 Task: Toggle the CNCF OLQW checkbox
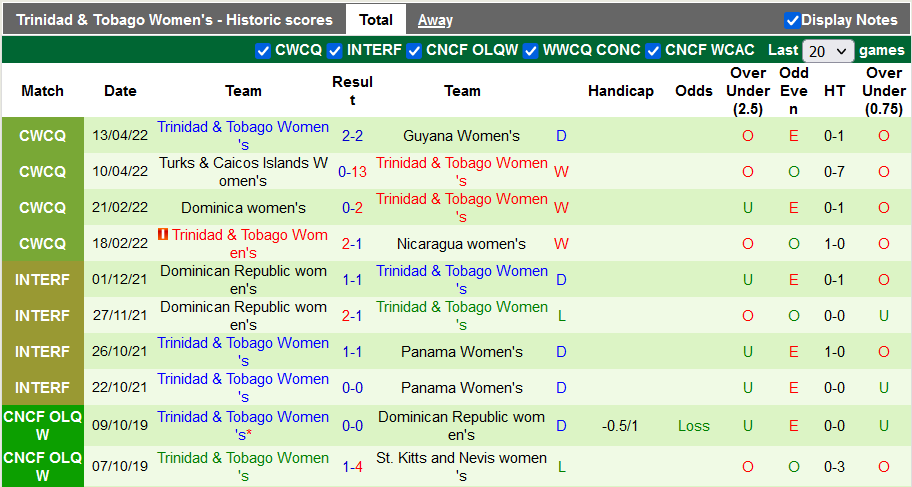pos(414,51)
